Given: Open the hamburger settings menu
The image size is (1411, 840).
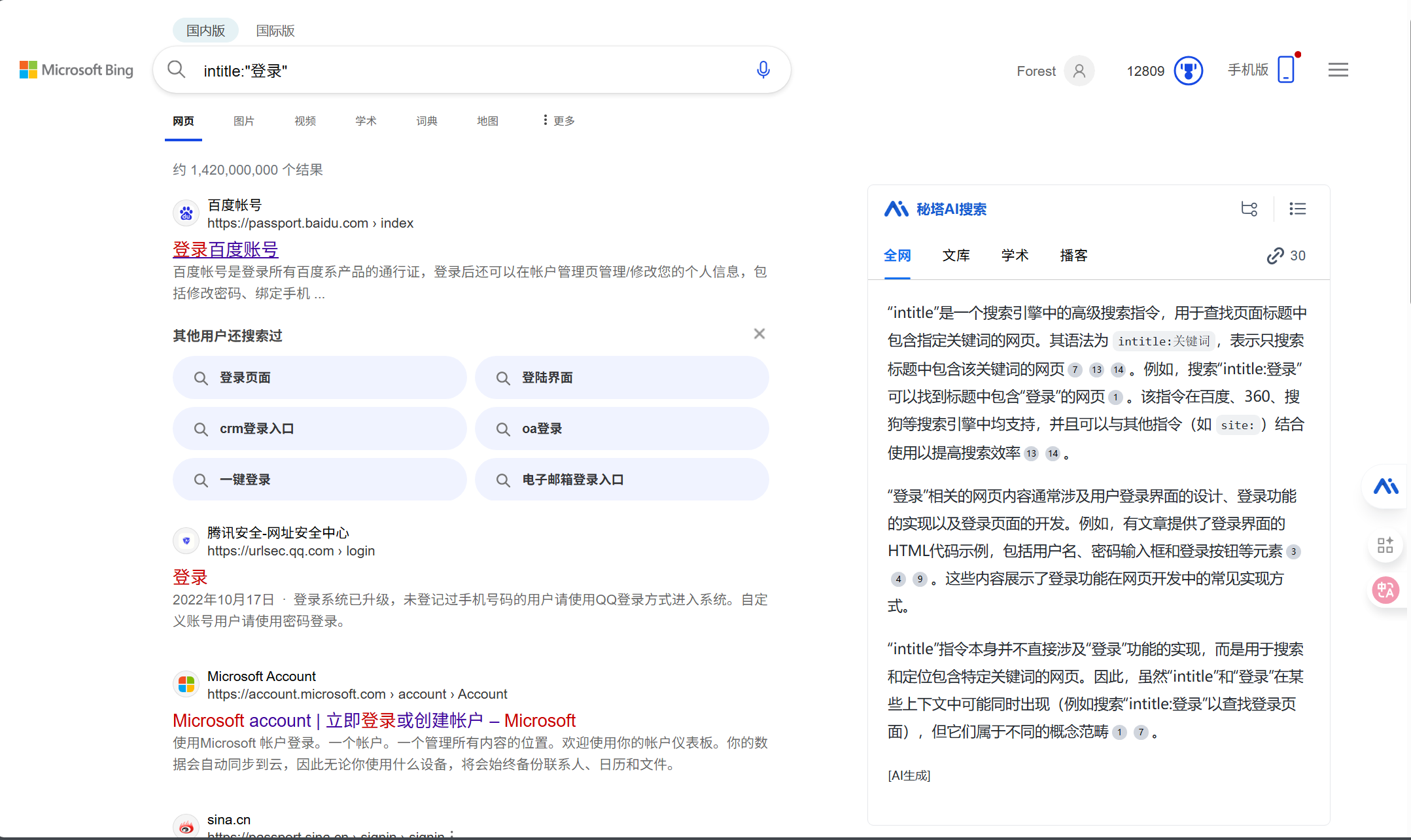Looking at the screenshot, I should tap(1338, 70).
